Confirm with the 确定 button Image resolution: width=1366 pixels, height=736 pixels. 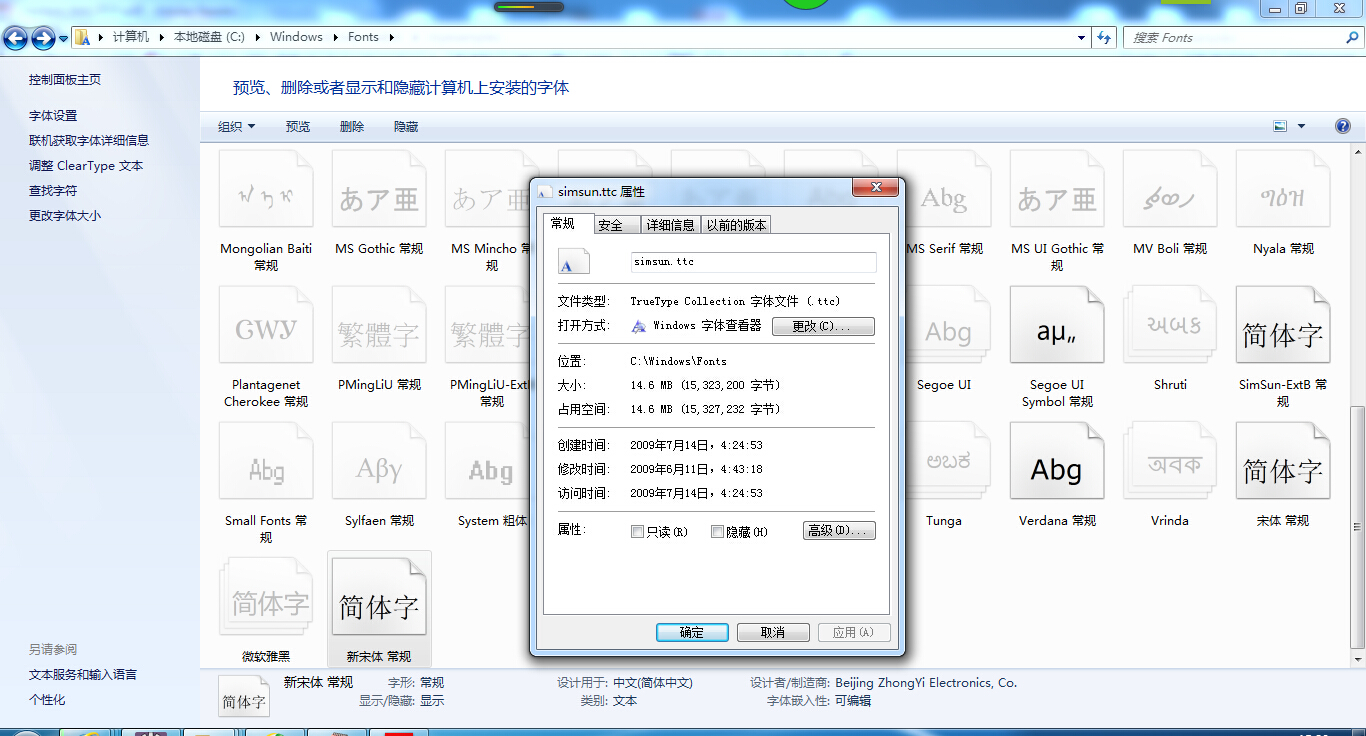pos(692,632)
